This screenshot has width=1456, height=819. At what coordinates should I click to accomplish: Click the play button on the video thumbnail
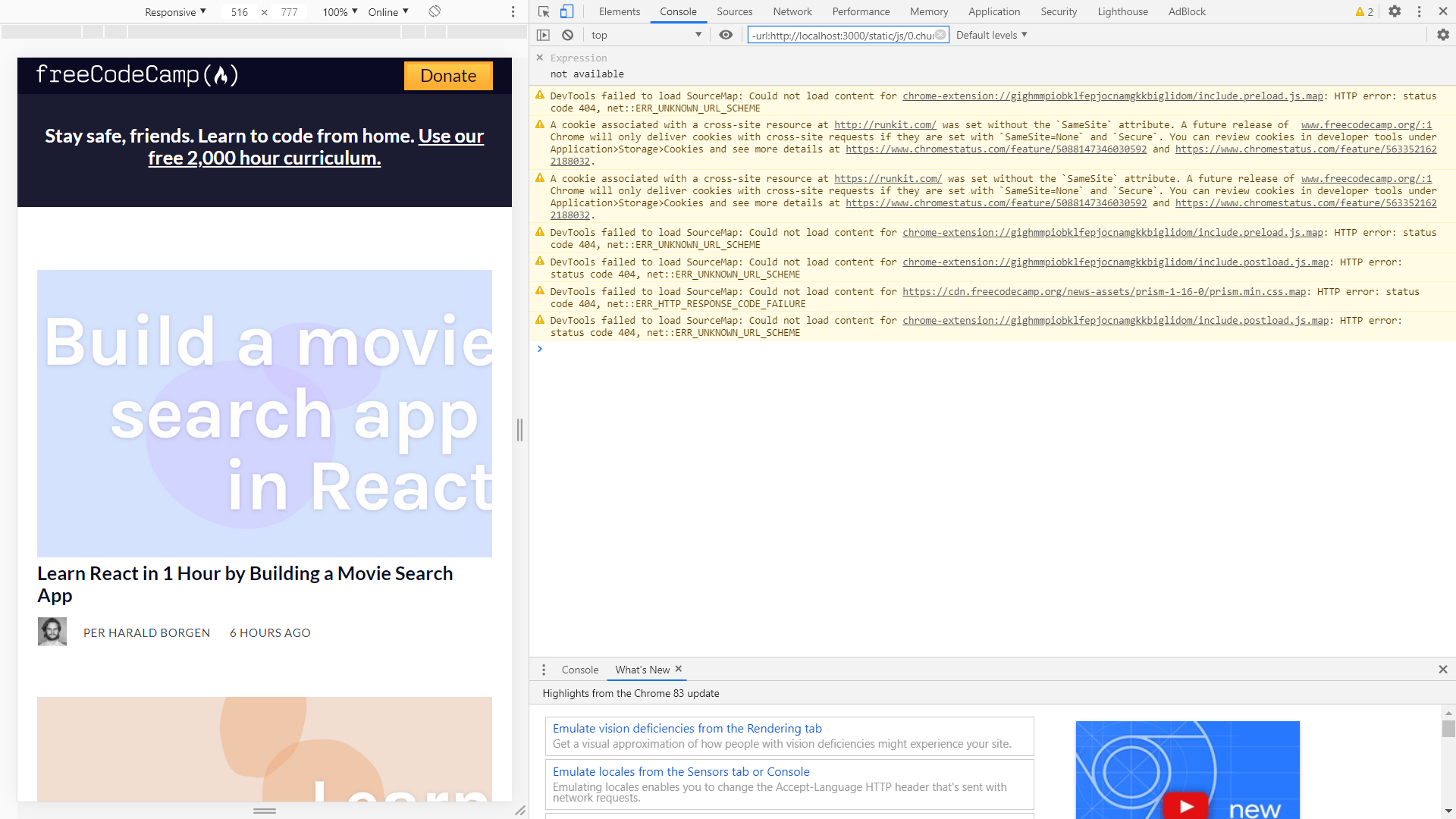pos(1187,806)
